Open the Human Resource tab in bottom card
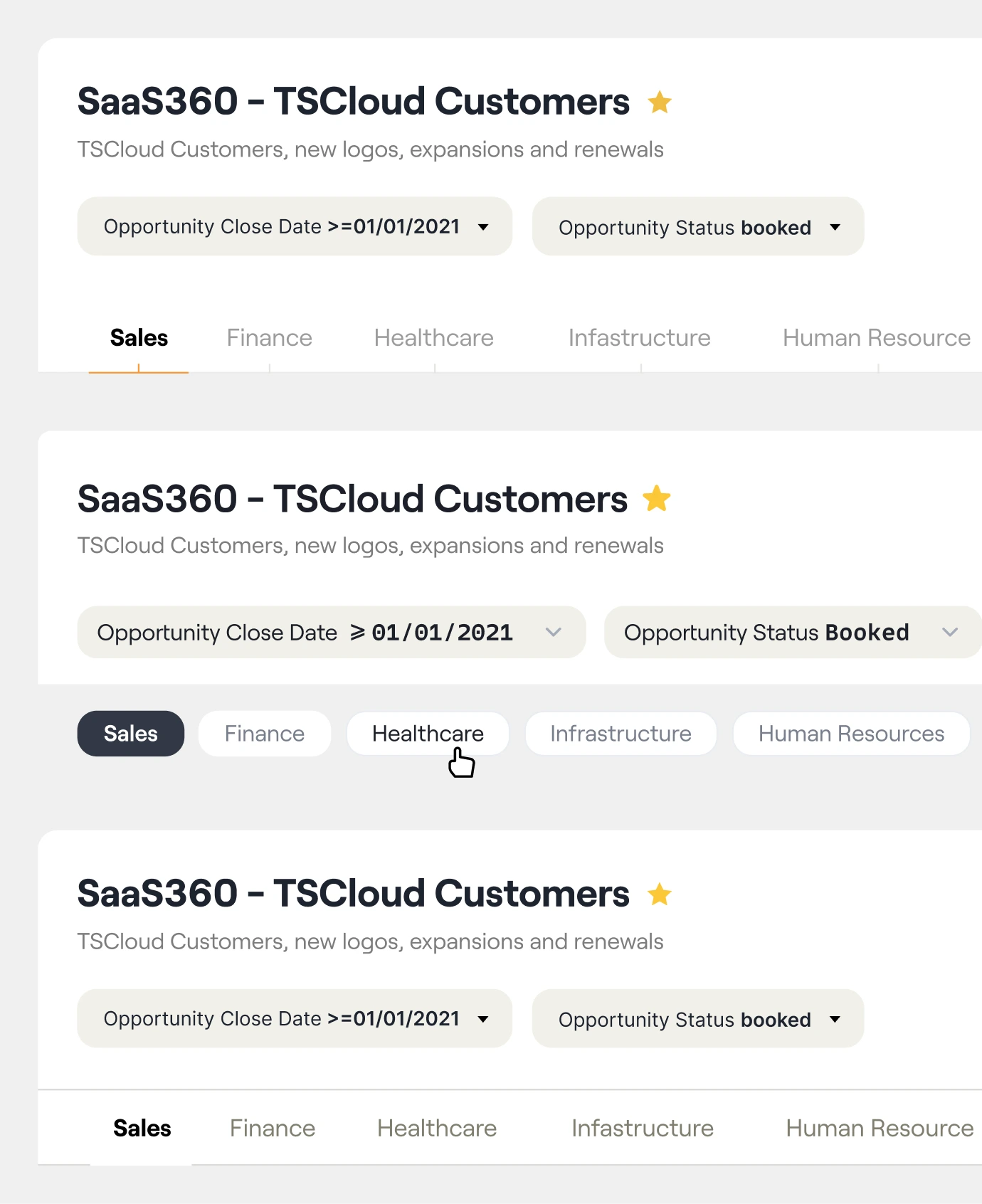This screenshot has height=1204, width=982. (880, 1129)
